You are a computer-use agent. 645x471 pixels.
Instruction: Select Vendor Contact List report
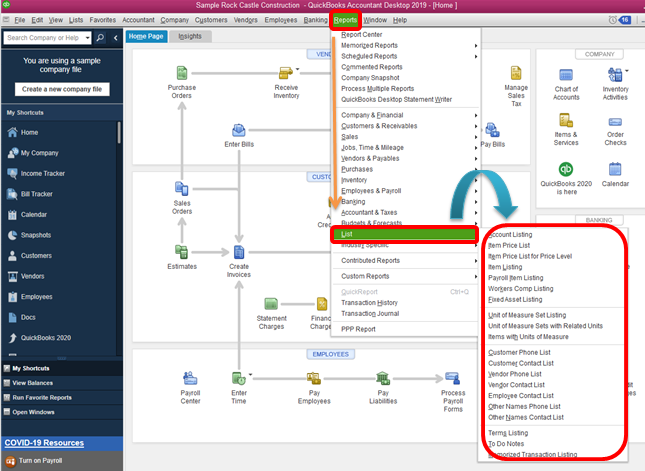click(x=516, y=385)
